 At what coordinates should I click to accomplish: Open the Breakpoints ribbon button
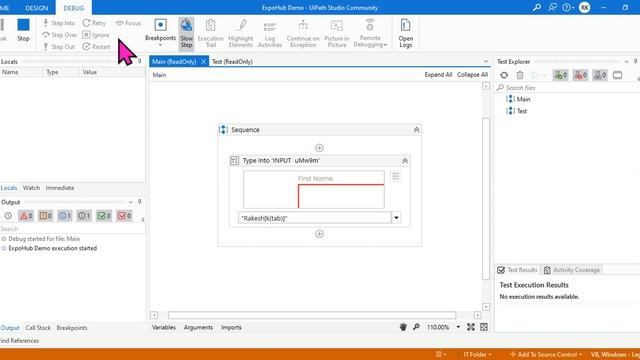coord(160,32)
